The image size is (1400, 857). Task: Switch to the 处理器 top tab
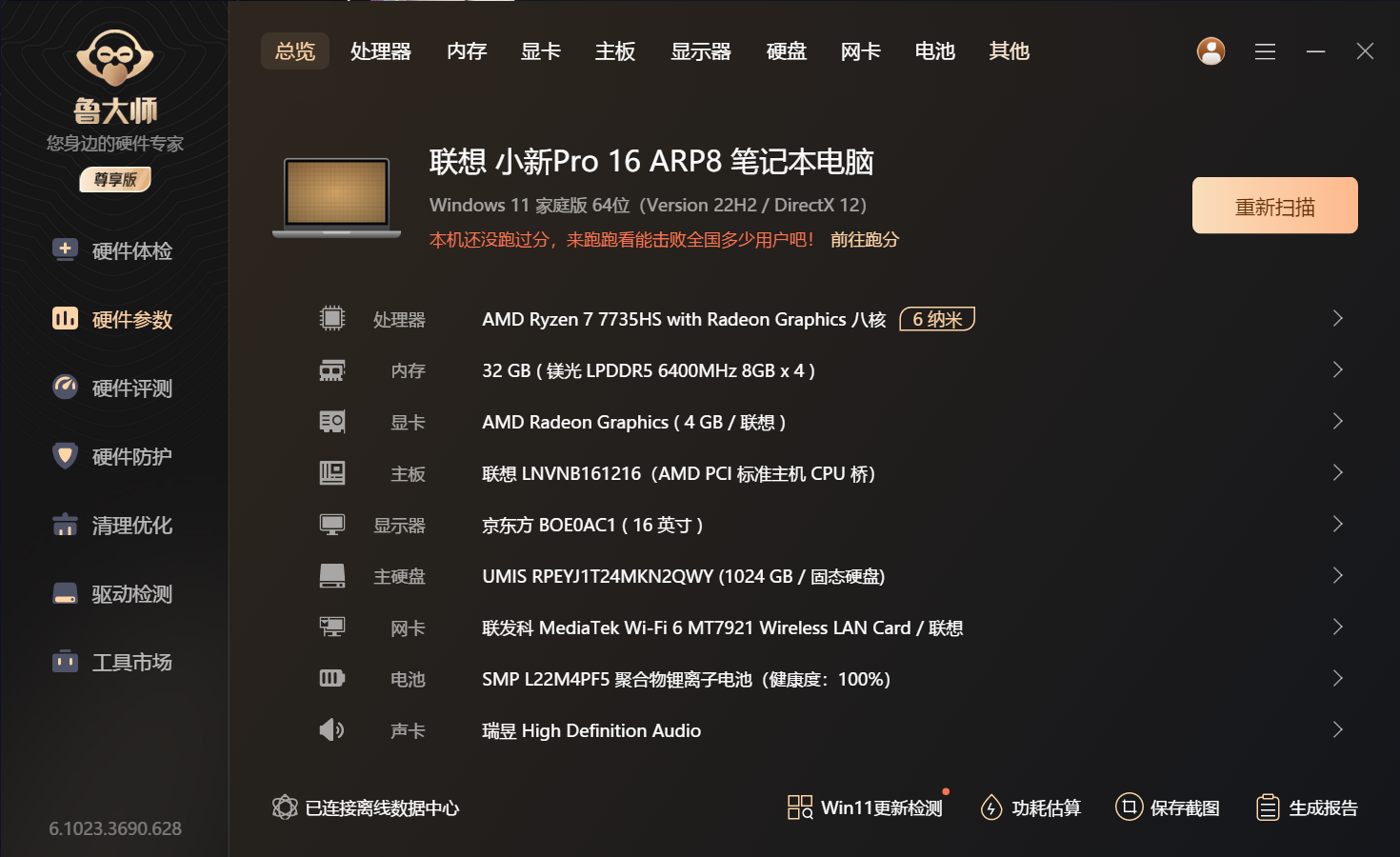click(x=381, y=51)
